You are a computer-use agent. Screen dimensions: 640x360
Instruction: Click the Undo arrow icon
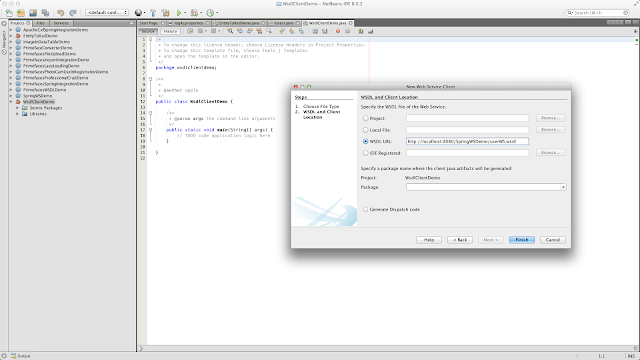[60, 13]
